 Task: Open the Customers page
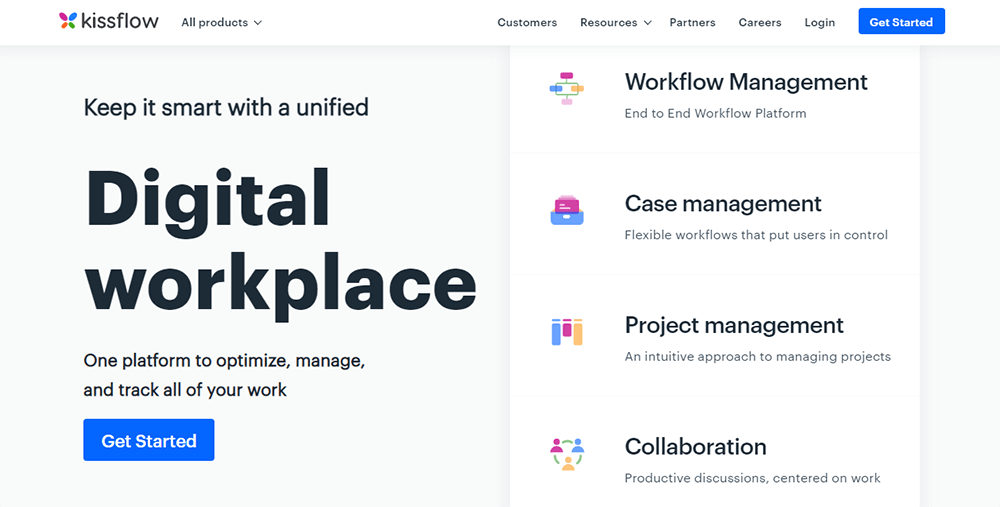click(x=527, y=22)
